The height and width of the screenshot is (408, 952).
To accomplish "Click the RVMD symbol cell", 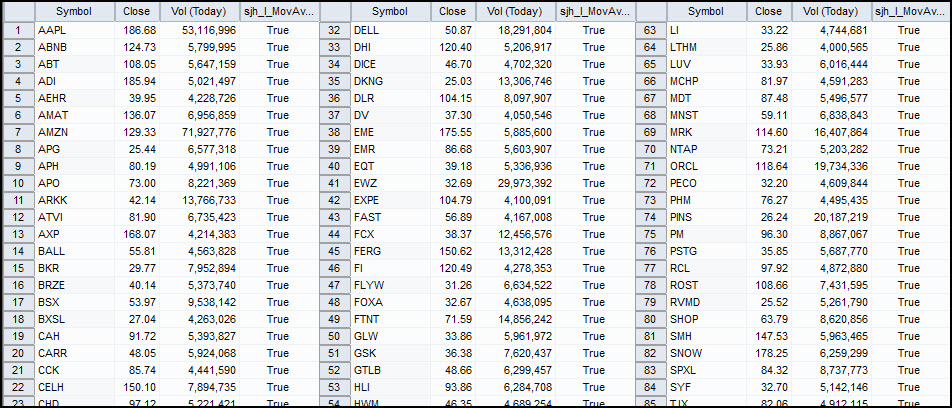I will click(707, 302).
